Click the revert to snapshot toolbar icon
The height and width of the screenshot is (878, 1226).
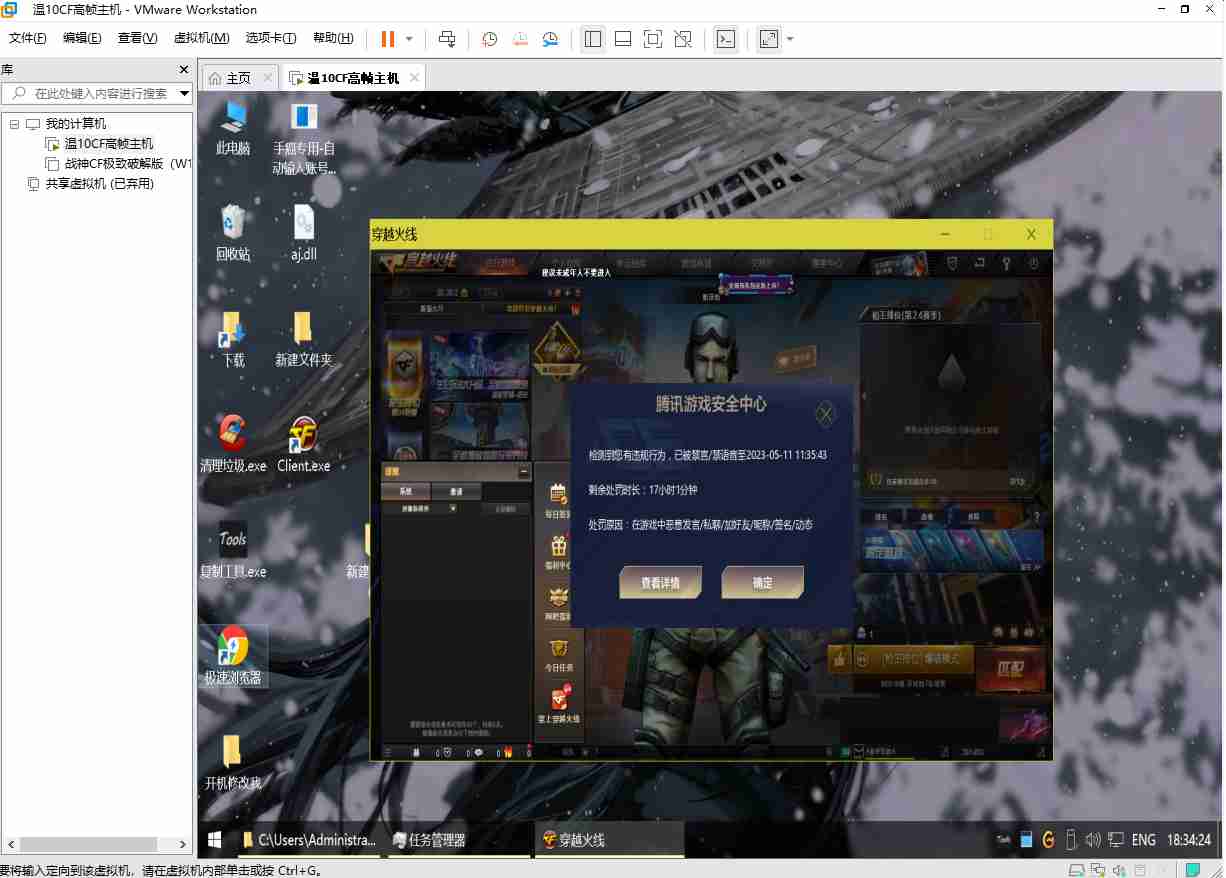520,39
